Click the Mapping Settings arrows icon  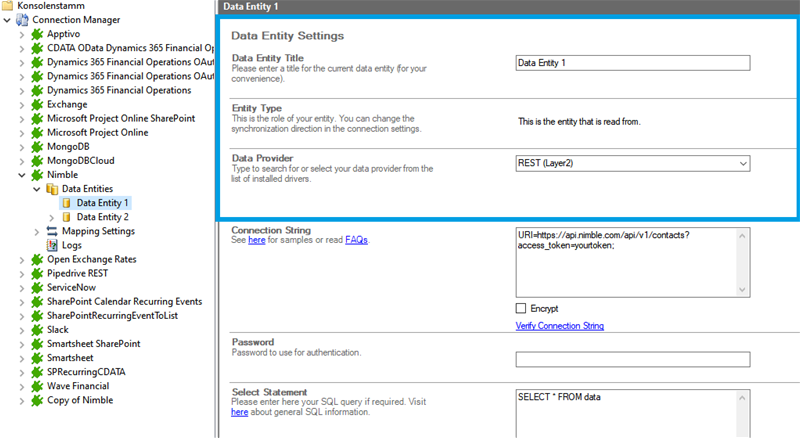click(x=52, y=231)
